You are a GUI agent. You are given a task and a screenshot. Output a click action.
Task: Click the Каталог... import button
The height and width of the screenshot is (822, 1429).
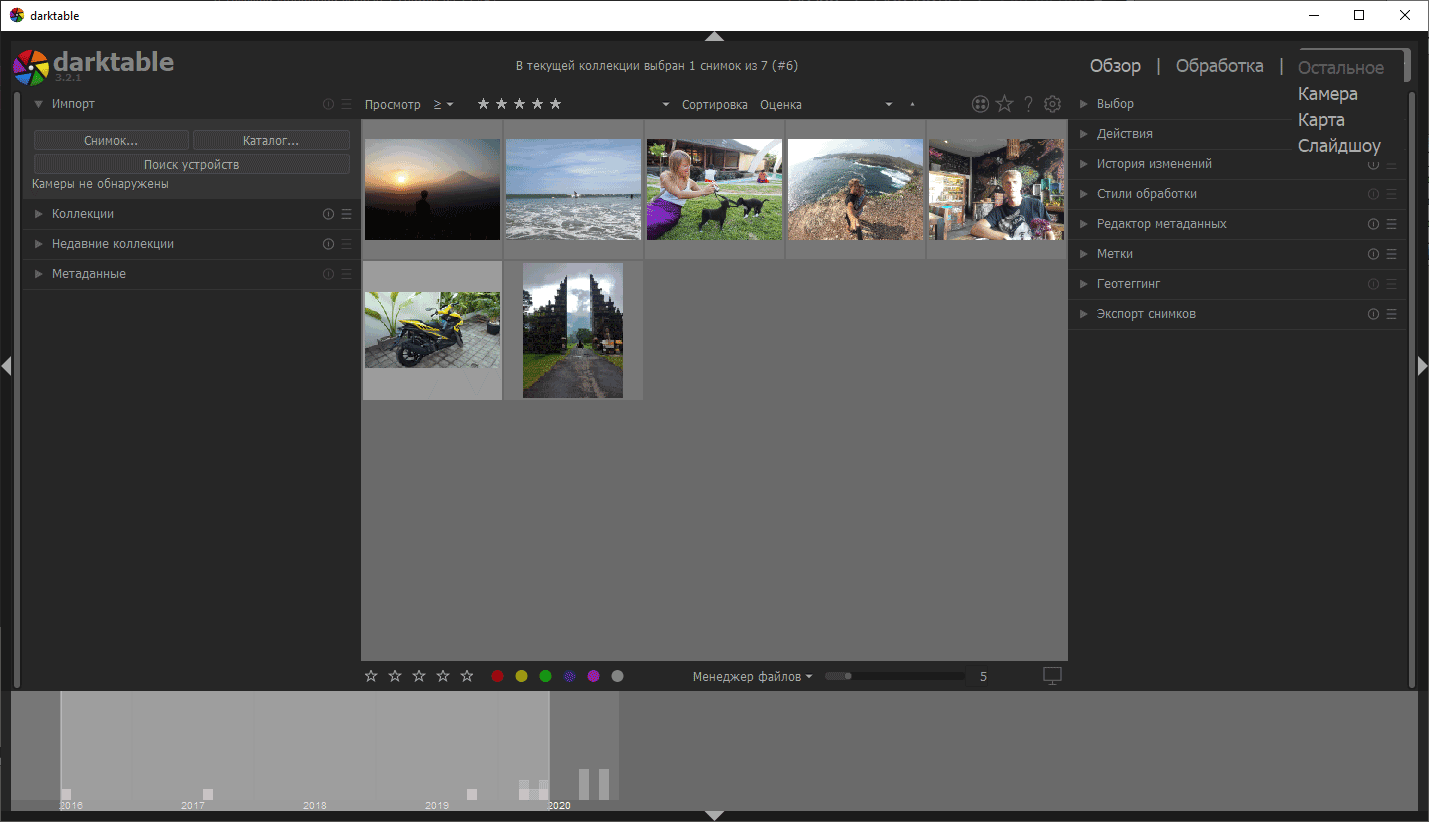click(271, 141)
